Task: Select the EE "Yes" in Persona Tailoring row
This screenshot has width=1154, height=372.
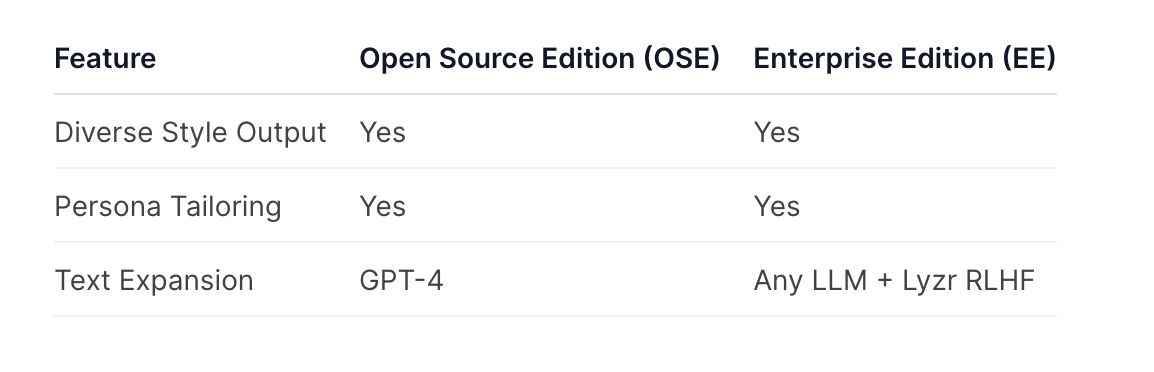Action: pos(776,206)
